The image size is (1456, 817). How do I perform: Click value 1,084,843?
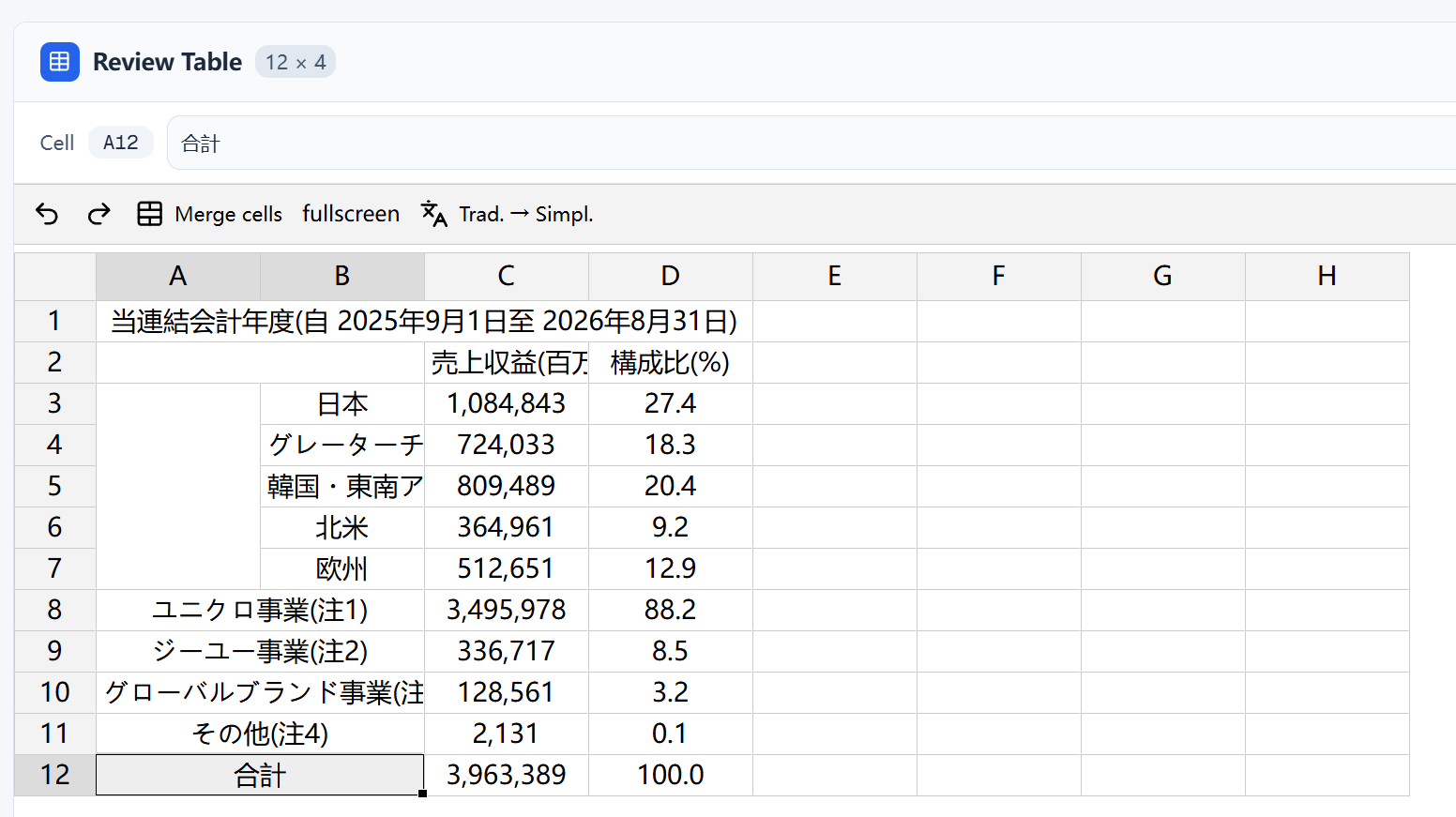507,403
